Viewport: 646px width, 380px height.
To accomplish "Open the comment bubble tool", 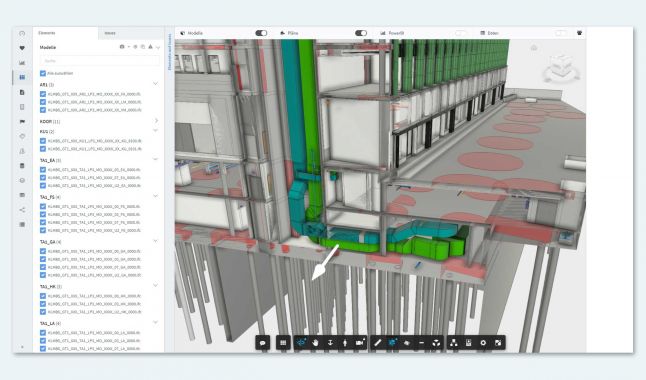I will pyautogui.click(x=262, y=342).
